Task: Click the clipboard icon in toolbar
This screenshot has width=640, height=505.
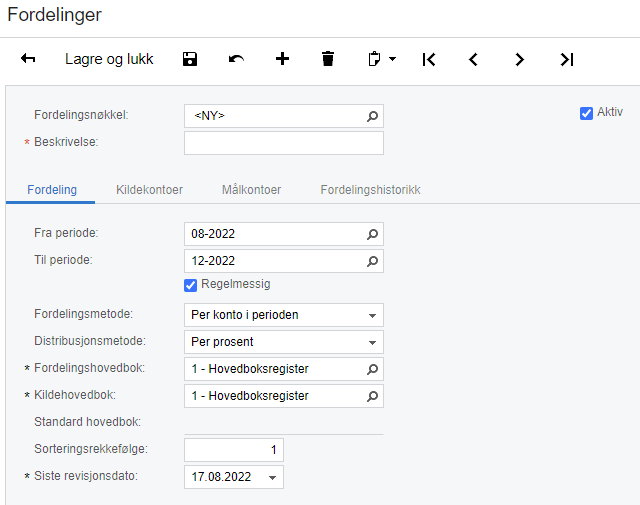Action: (x=374, y=59)
